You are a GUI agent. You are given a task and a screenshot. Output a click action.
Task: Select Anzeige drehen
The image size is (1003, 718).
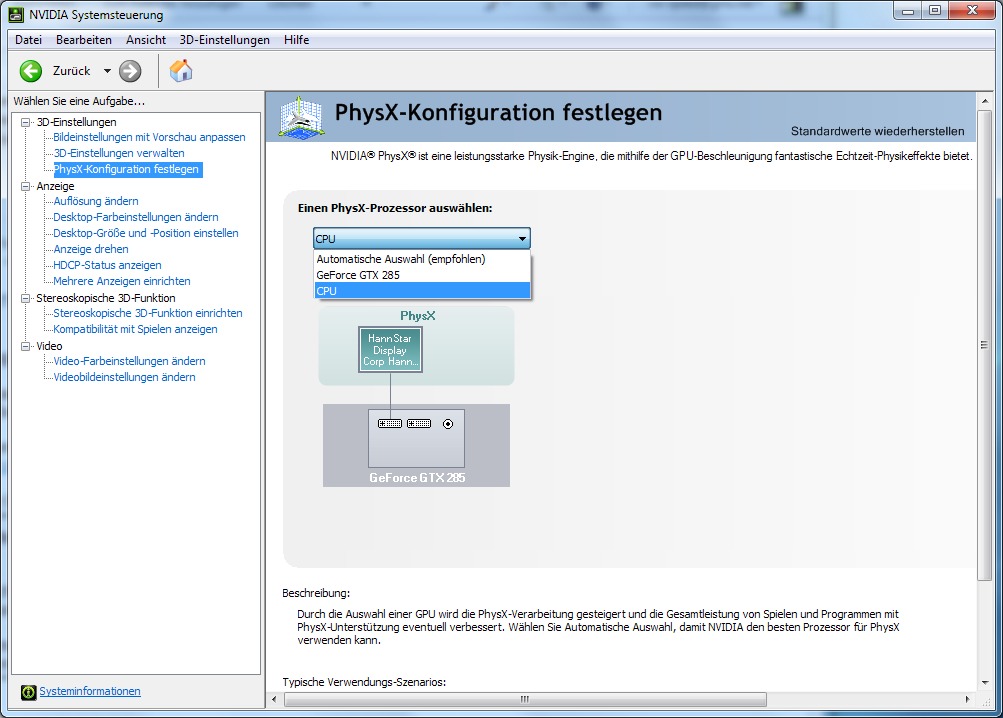tap(91, 249)
